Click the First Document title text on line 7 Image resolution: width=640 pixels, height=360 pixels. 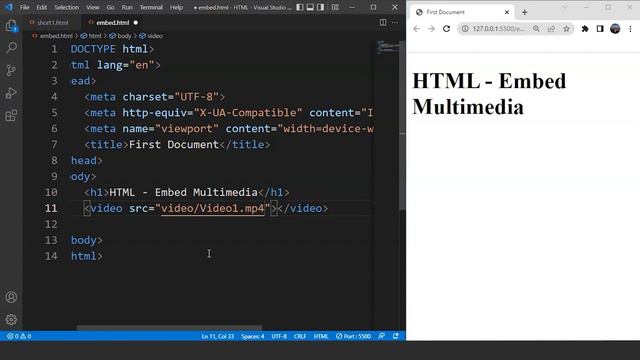(173, 144)
